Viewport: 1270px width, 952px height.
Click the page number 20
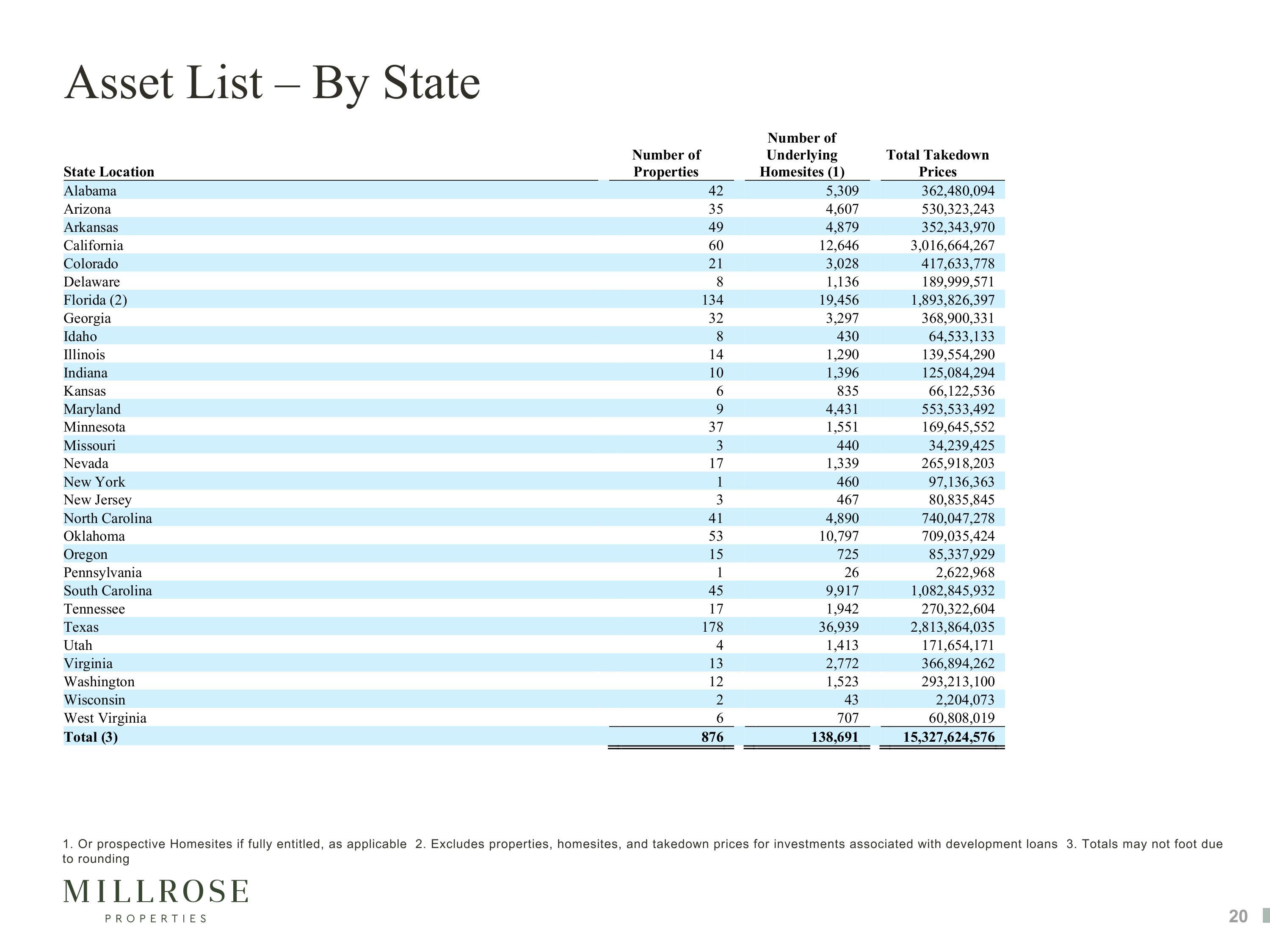1238,916
